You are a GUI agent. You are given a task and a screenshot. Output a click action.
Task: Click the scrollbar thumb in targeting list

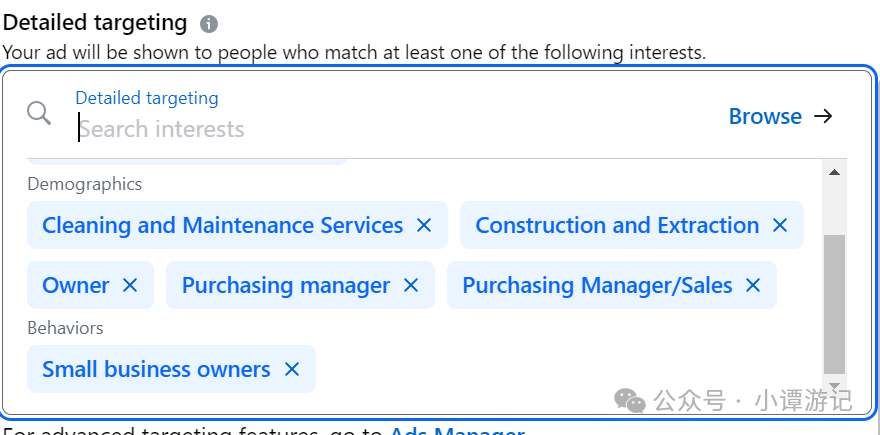click(x=835, y=304)
